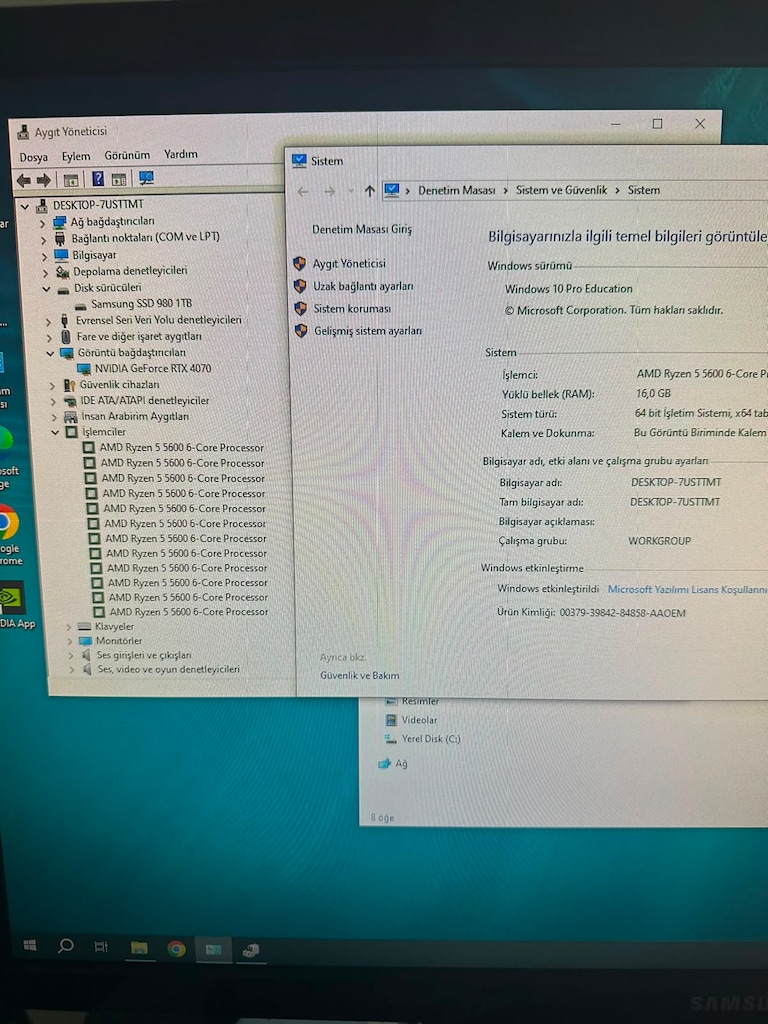Expand Evrensel Seri Veri Yolu denetleyicileri
Viewport: 768px width, 1024px height.
pyautogui.click(x=48, y=321)
